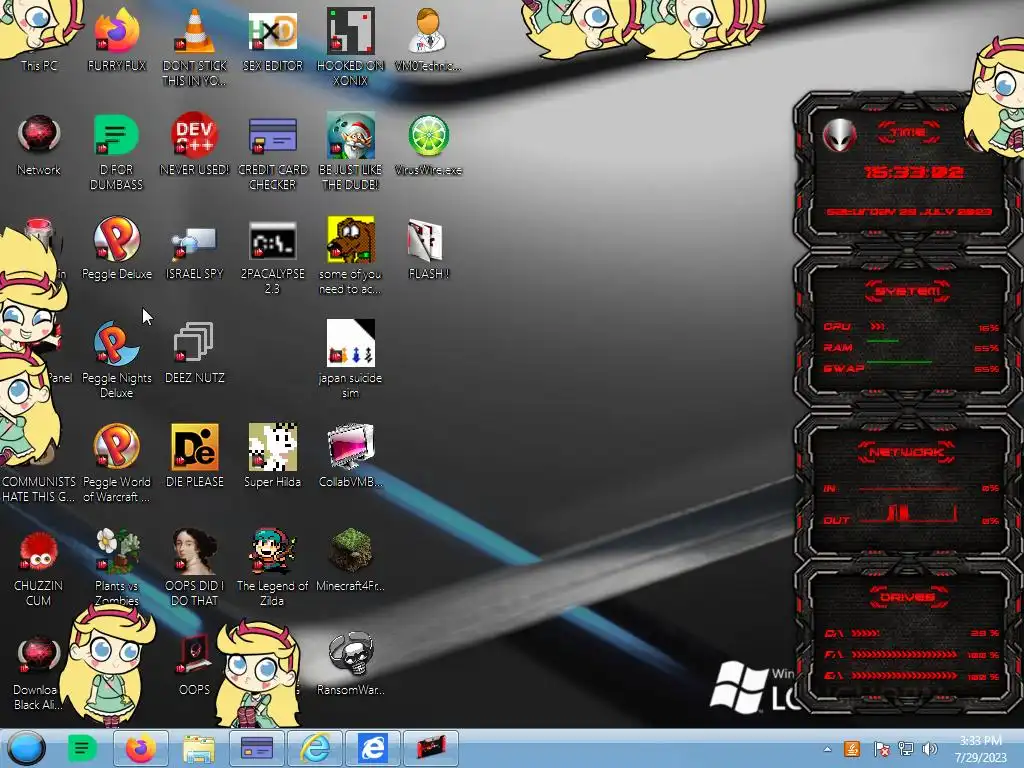
Task: Show hidden tray icons arrow
Action: click(x=827, y=749)
